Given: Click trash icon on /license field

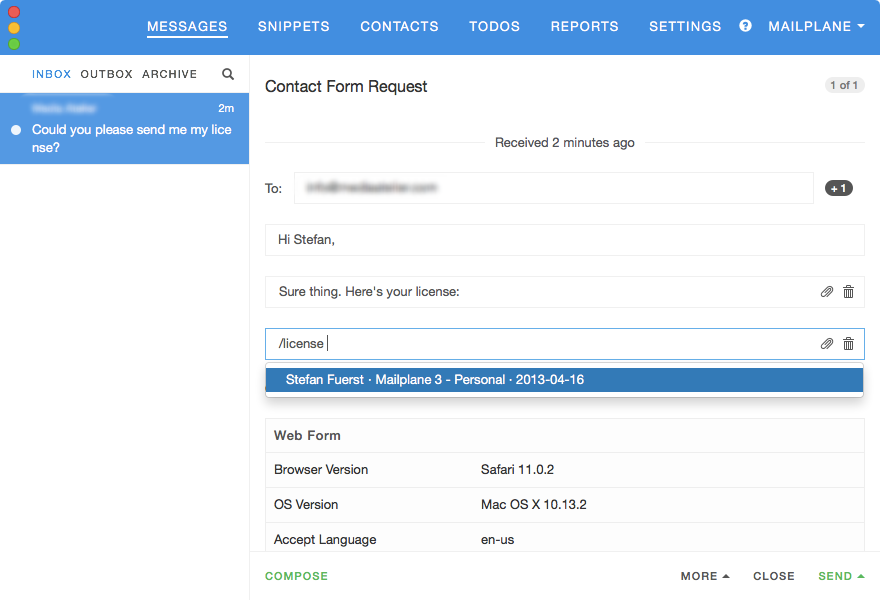Looking at the screenshot, I should (848, 344).
